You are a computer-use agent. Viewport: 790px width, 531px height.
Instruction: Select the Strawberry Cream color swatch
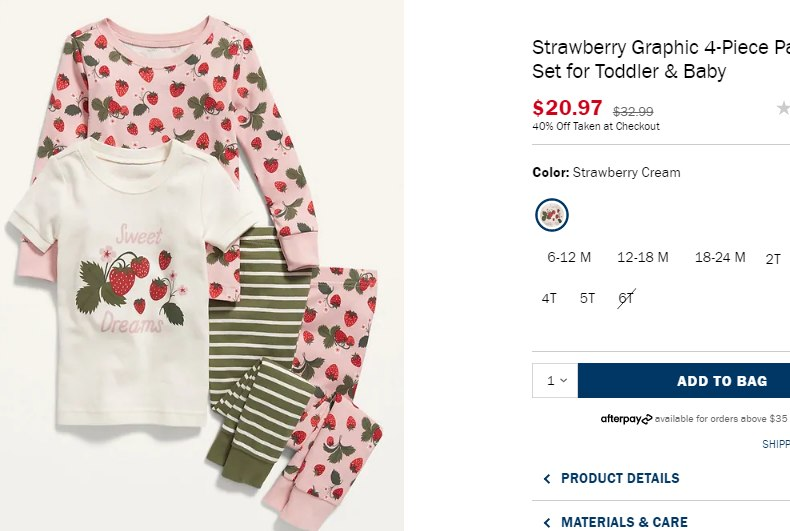point(551,214)
